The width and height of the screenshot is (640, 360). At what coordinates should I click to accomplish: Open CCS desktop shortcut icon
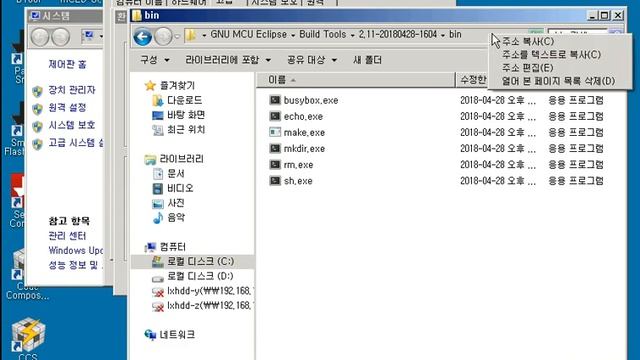28,335
